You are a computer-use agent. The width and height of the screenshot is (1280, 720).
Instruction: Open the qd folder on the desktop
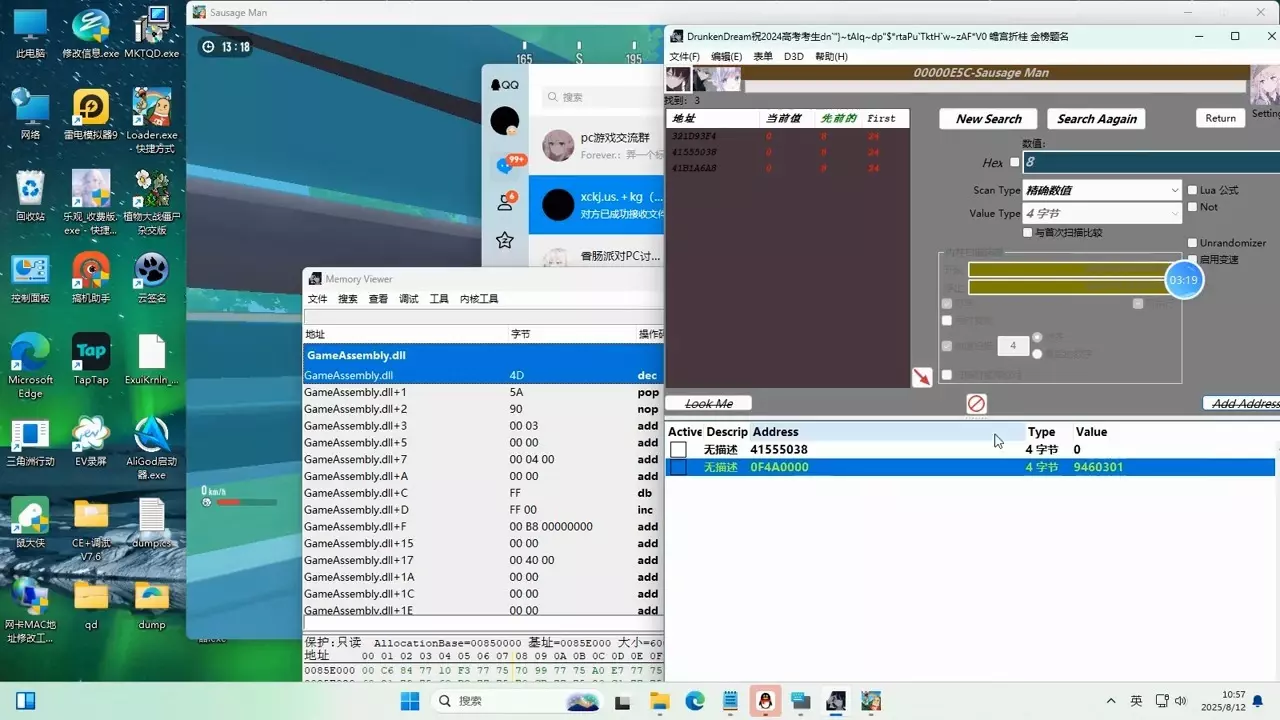click(91, 604)
